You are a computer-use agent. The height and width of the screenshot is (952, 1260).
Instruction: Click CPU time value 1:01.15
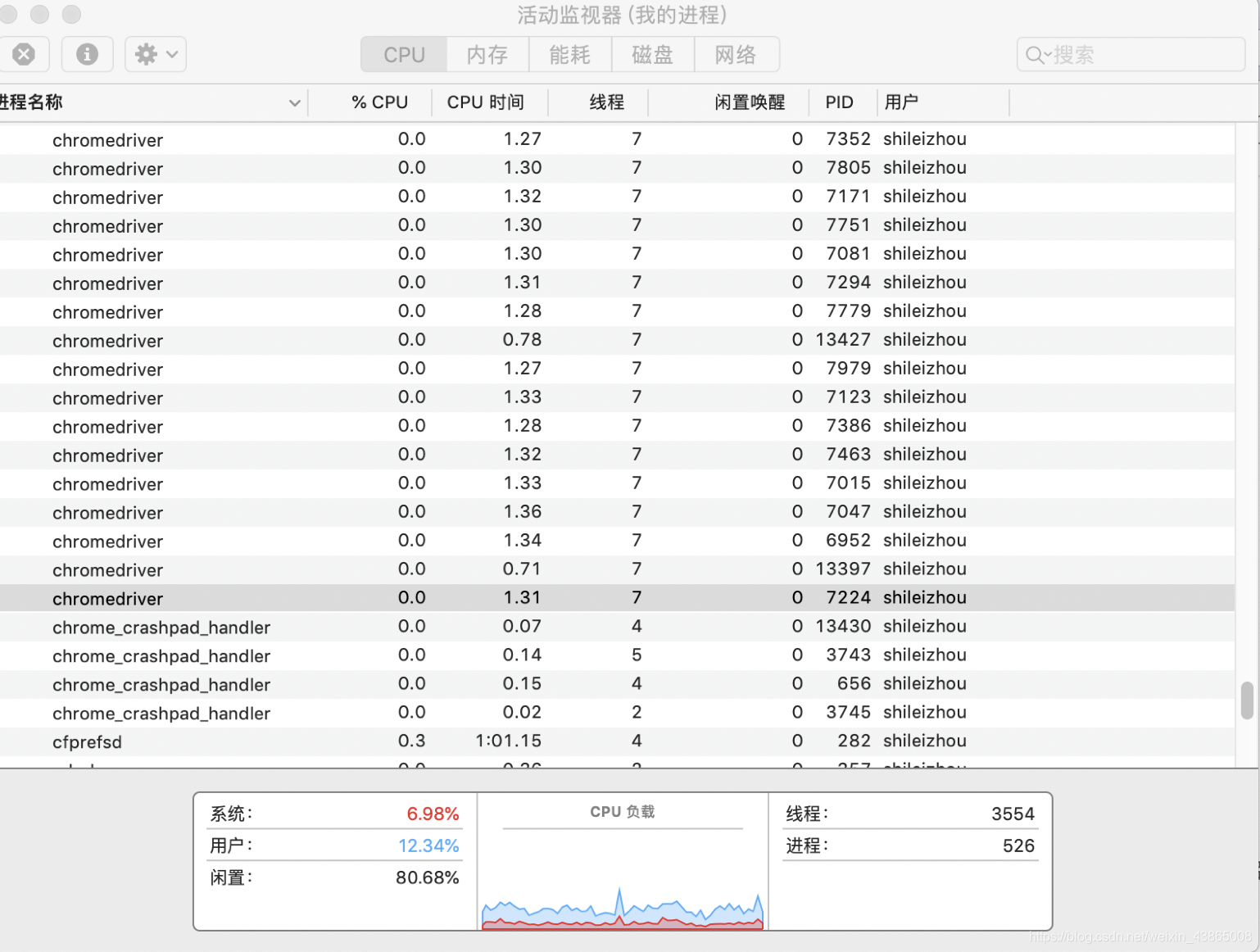[x=509, y=741]
